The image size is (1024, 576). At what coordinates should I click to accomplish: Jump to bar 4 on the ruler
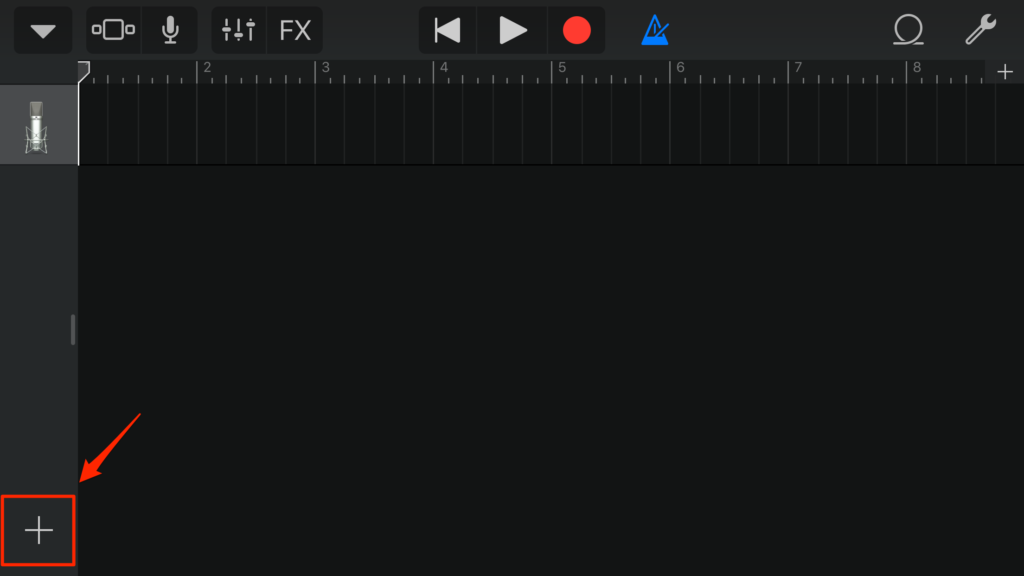(443, 67)
